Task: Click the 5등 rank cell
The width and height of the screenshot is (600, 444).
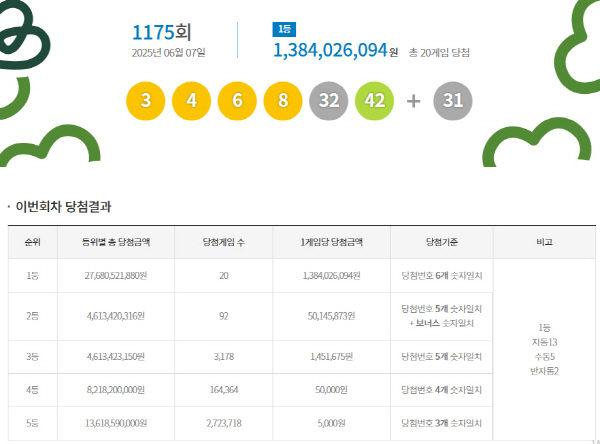Action: [33, 423]
